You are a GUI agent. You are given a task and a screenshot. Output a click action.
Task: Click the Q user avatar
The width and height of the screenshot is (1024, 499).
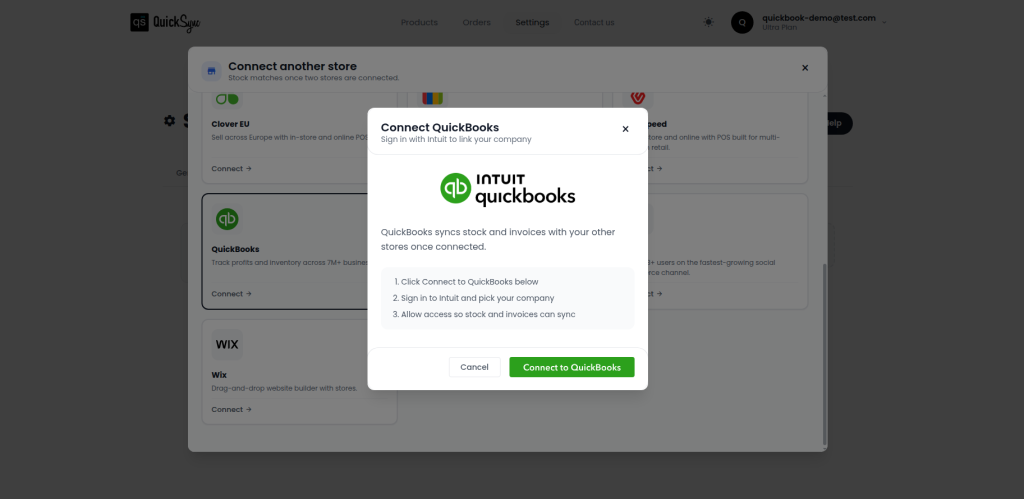point(742,22)
